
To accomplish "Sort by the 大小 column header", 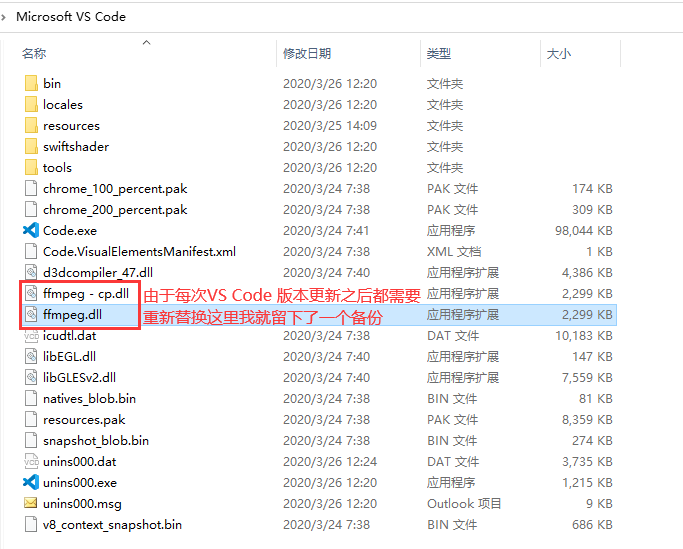I will 559,54.
